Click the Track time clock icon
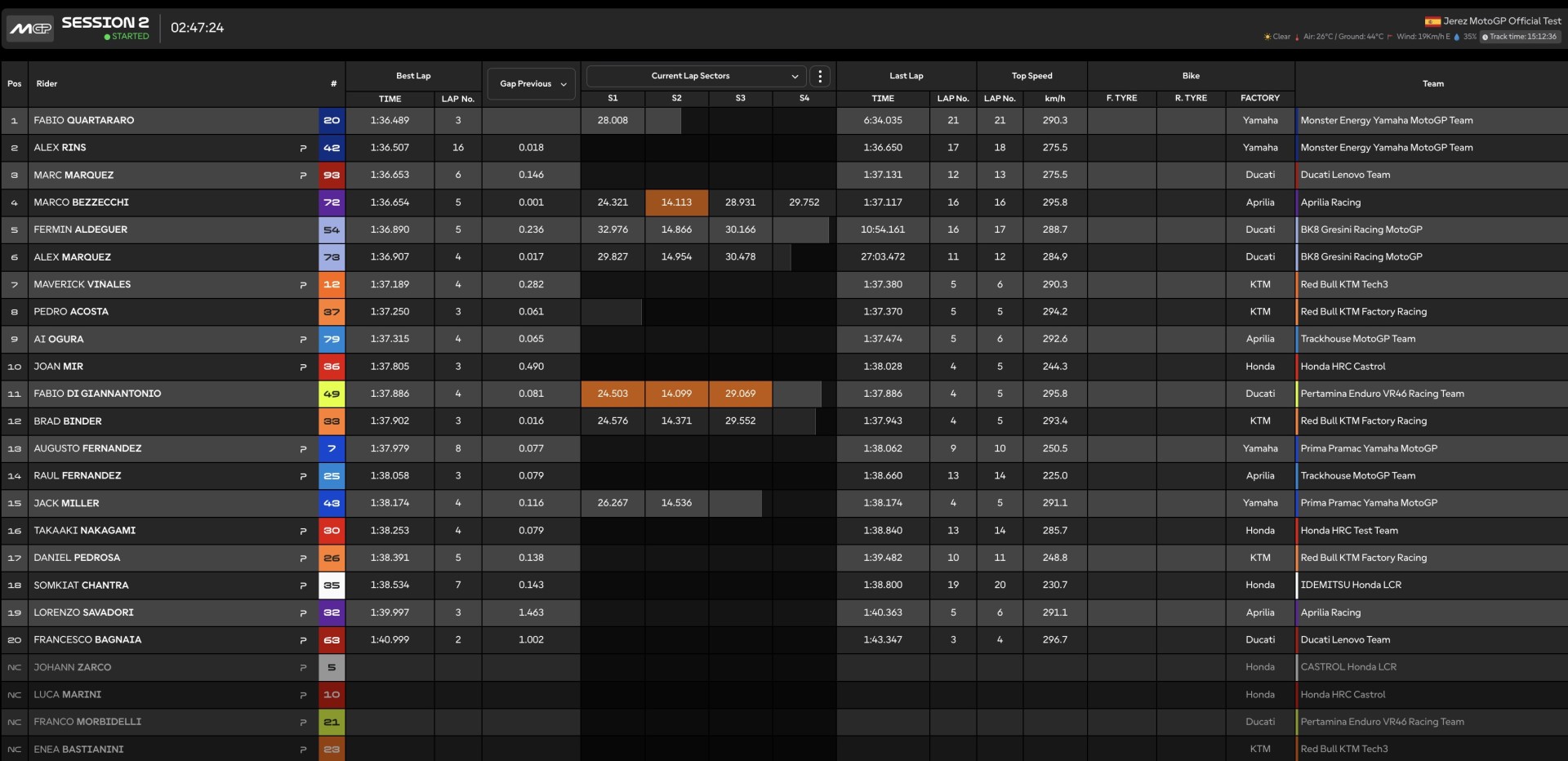The height and width of the screenshot is (761, 1568). (1486, 37)
